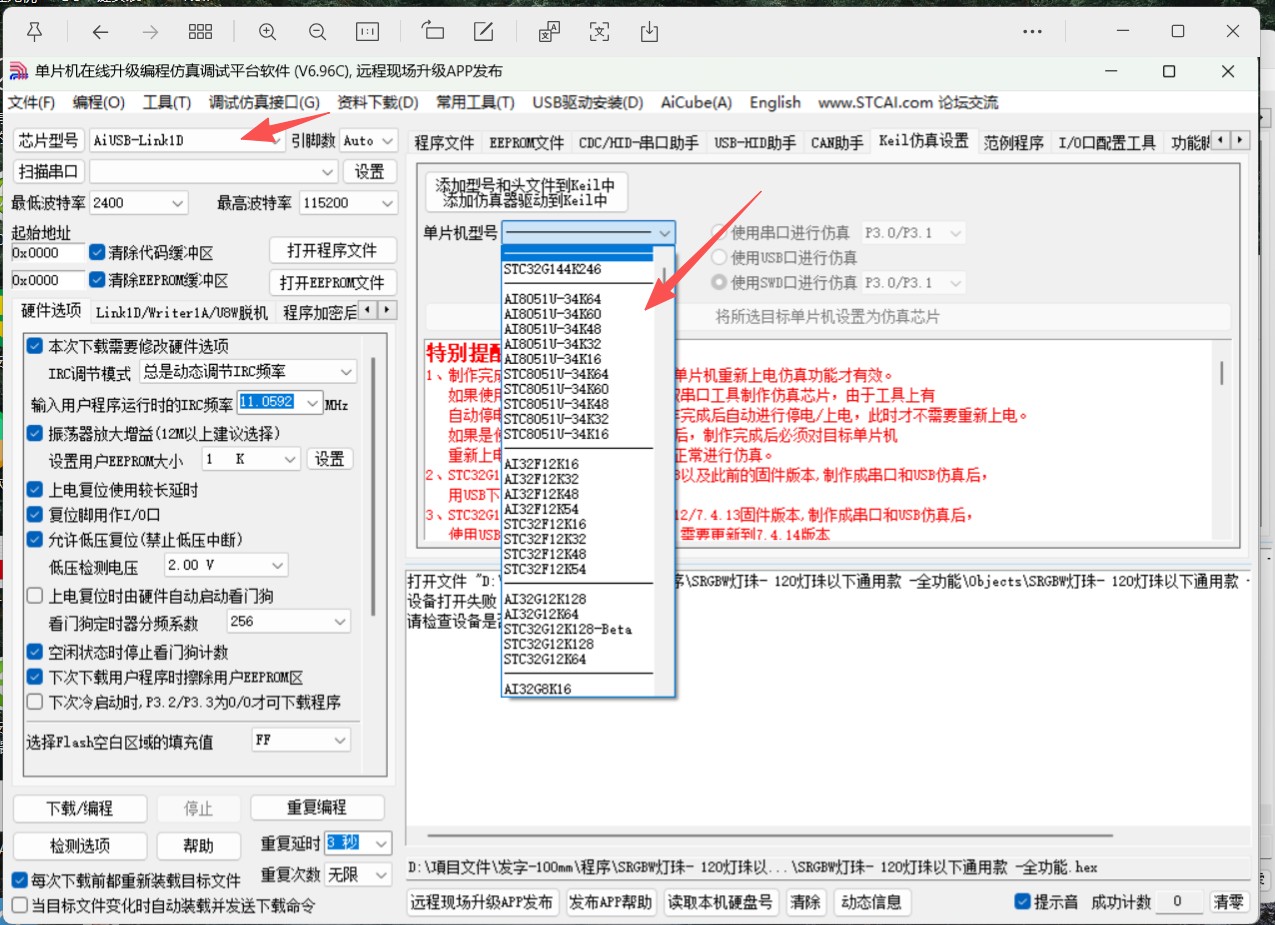The height and width of the screenshot is (925, 1275).
Task: Open the thumbnail grid view icon
Action: (x=200, y=32)
